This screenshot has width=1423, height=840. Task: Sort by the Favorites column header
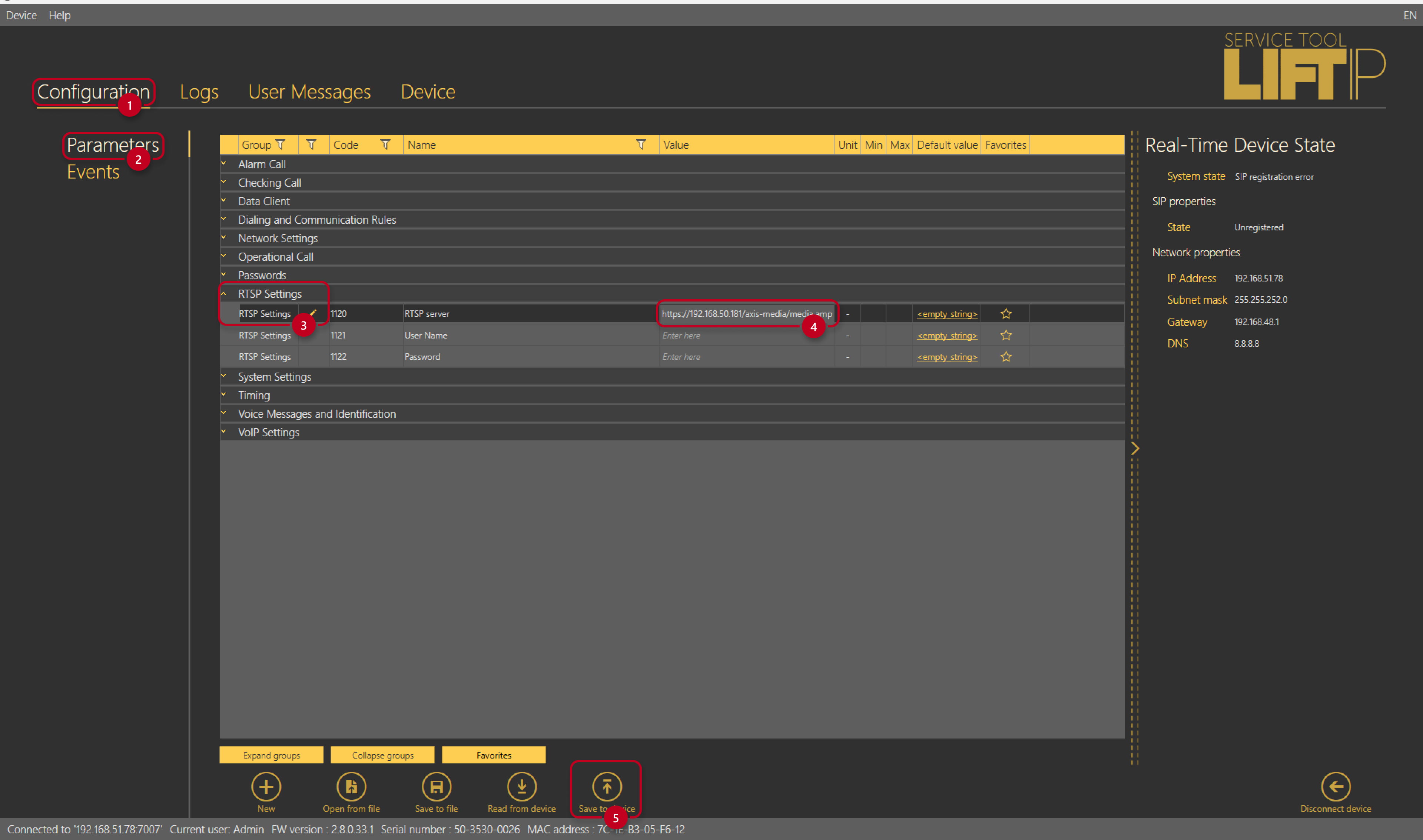tap(1005, 145)
